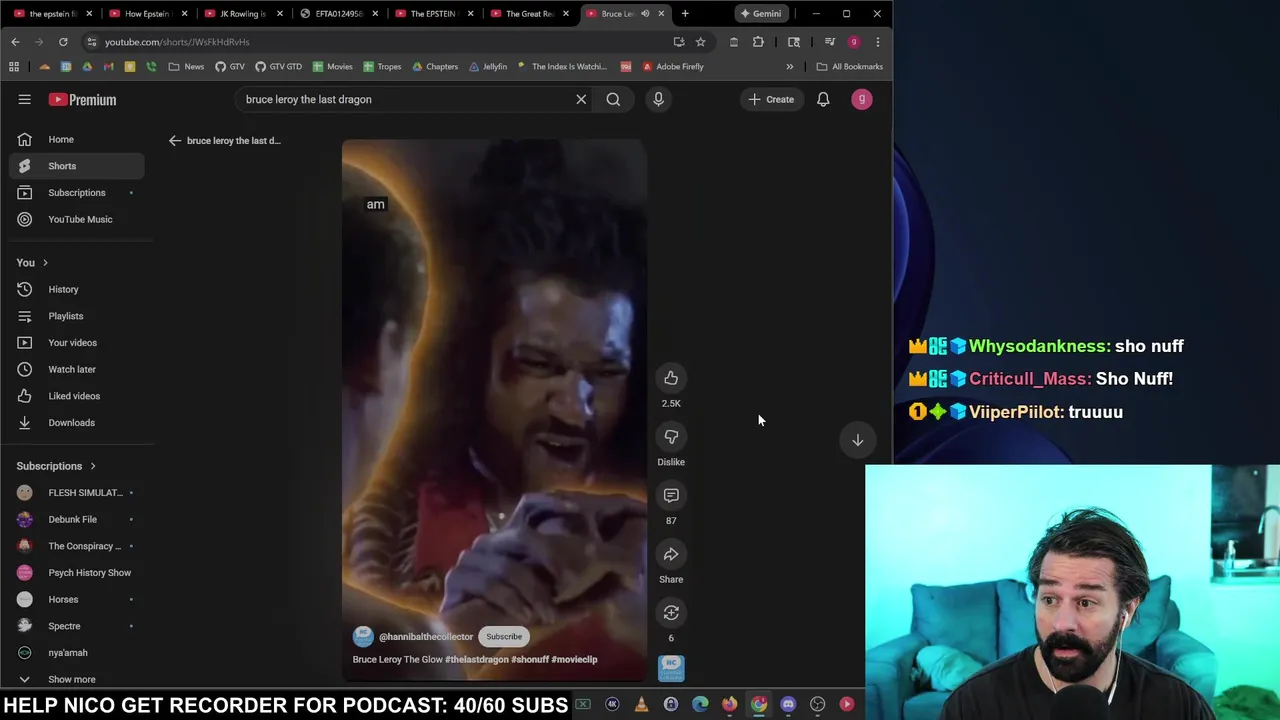This screenshot has height=720, width=1280.
Task: Open the account avatar menu
Action: tap(861, 99)
